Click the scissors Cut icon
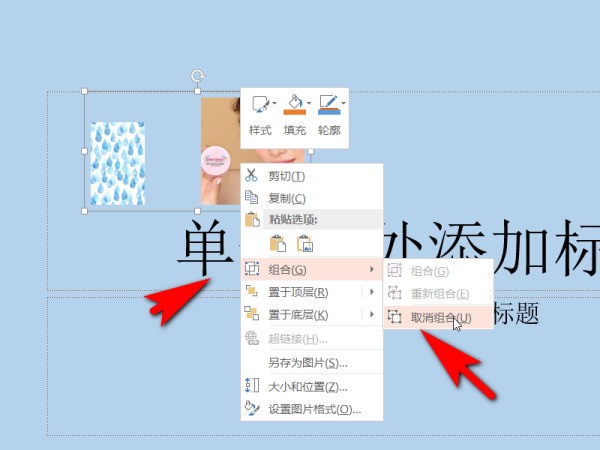 click(x=251, y=175)
